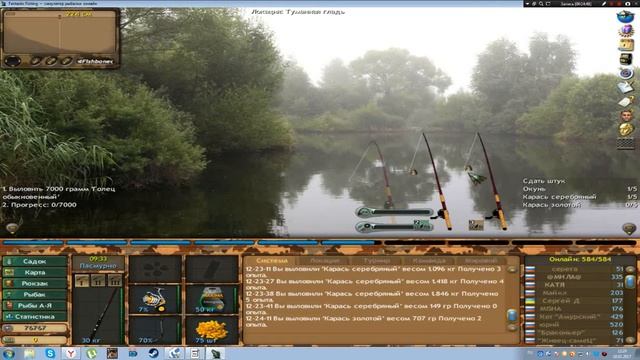
Task: Expand the recording toolbar dropdown arrow
Action: pyautogui.click(x=527, y=3)
